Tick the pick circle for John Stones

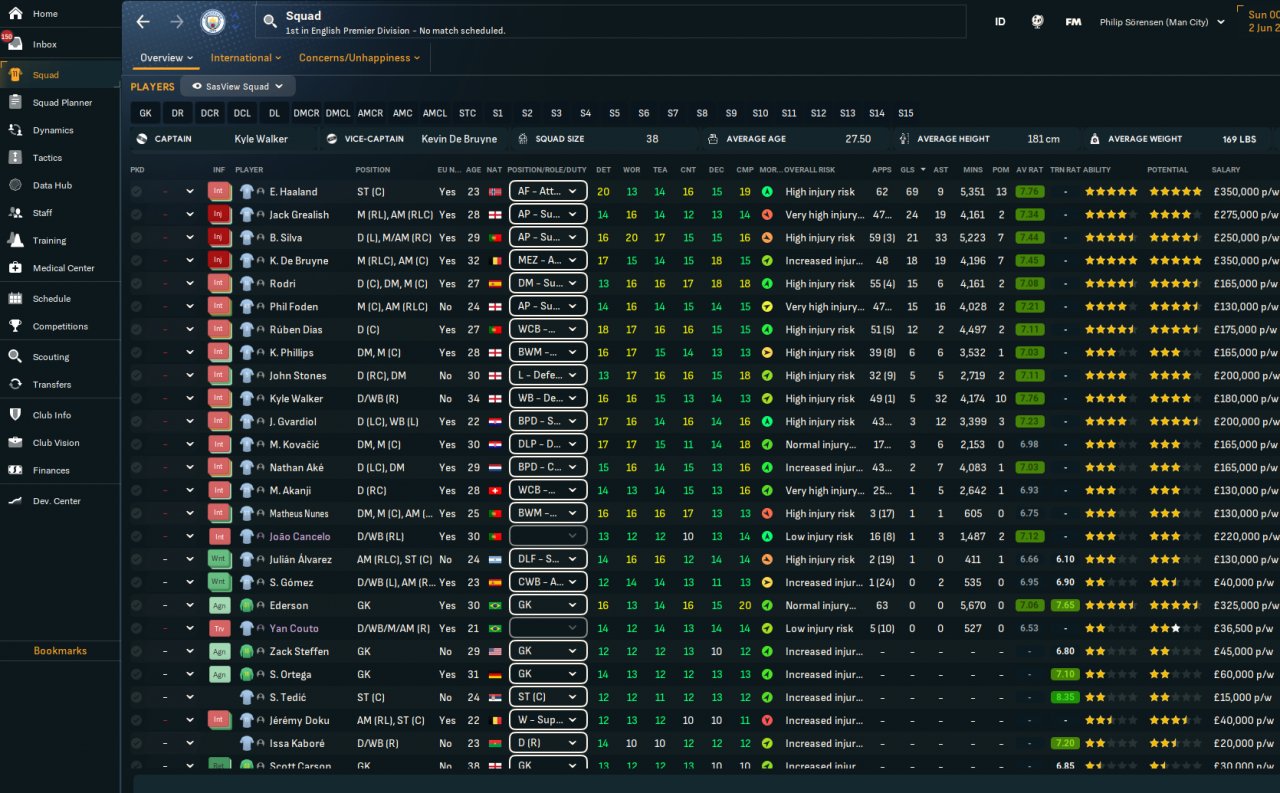click(136, 376)
